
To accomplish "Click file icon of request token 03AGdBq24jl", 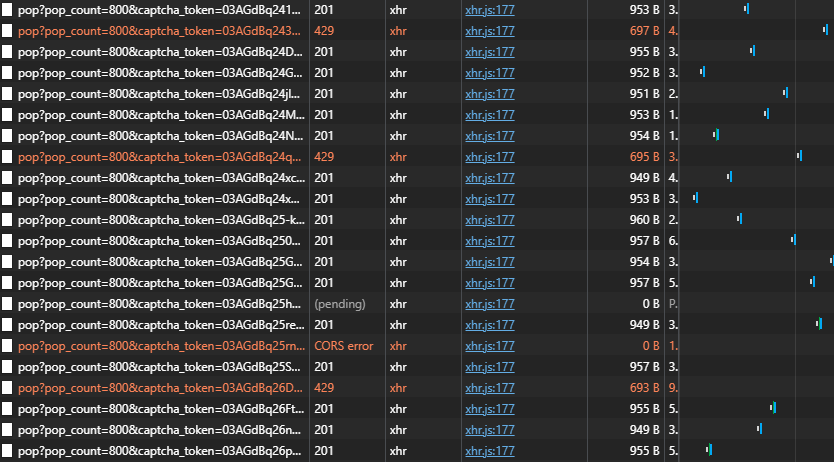I will 7,94.
